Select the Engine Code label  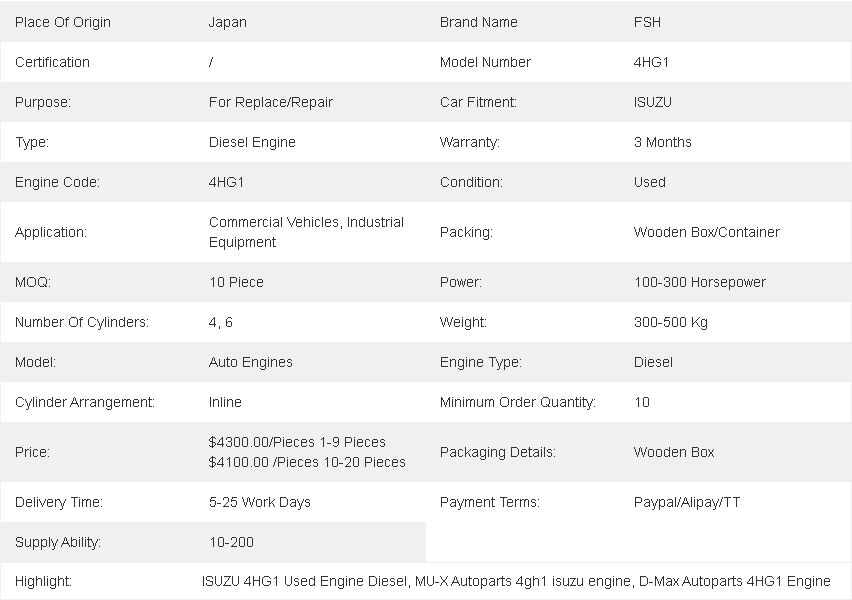pos(58,182)
